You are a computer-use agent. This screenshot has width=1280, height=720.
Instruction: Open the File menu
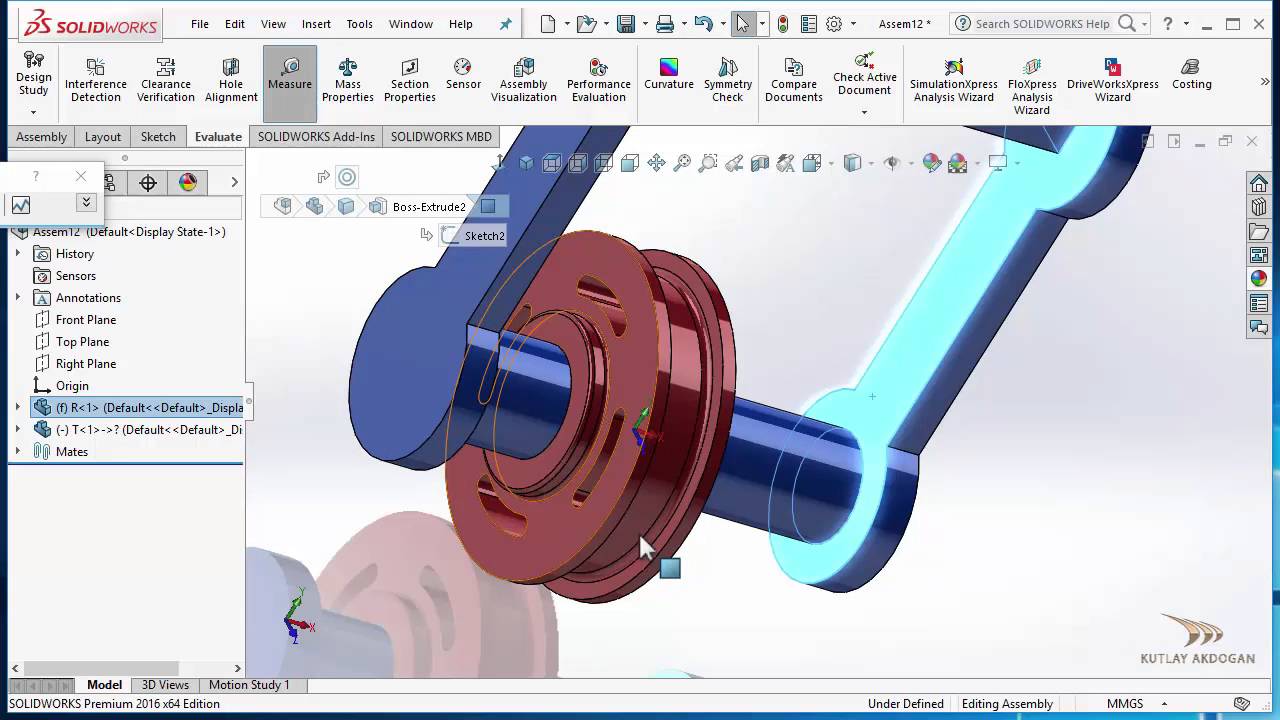click(200, 24)
